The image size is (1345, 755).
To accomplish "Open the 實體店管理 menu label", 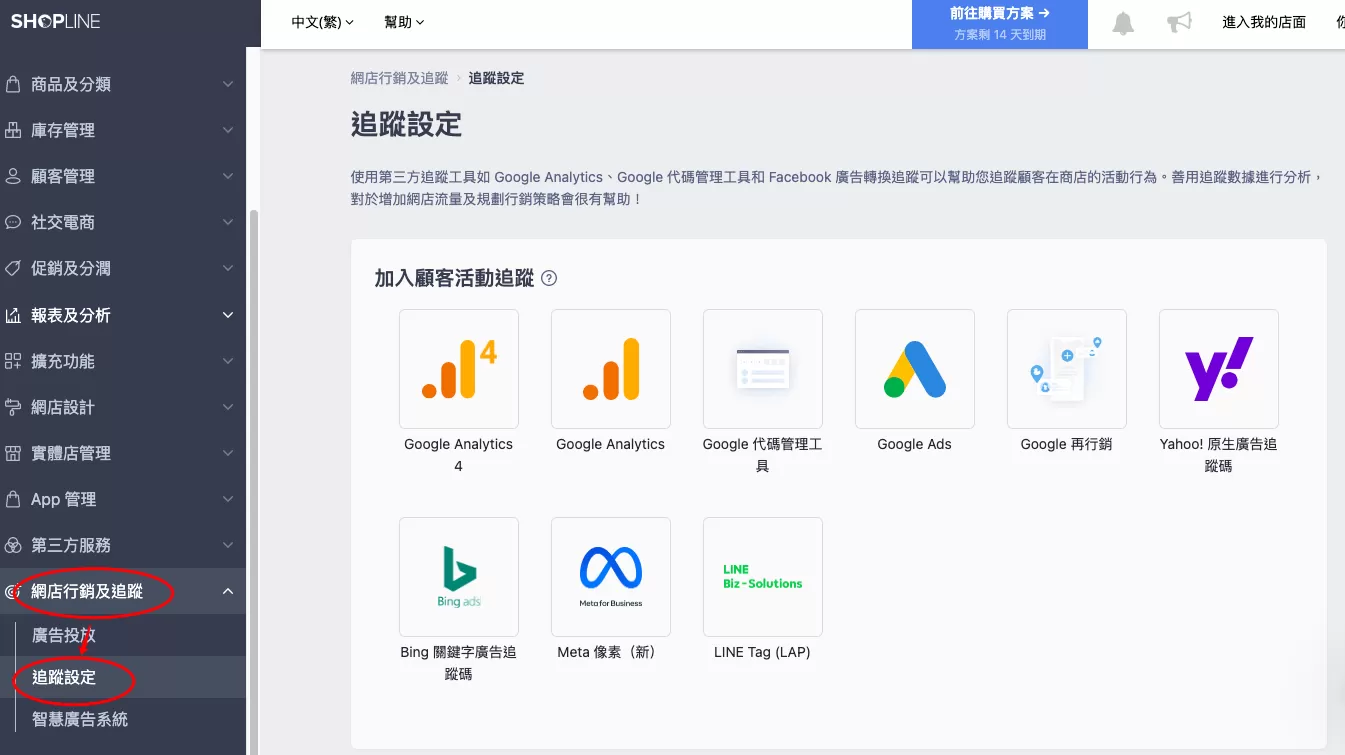I will click(71, 453).
